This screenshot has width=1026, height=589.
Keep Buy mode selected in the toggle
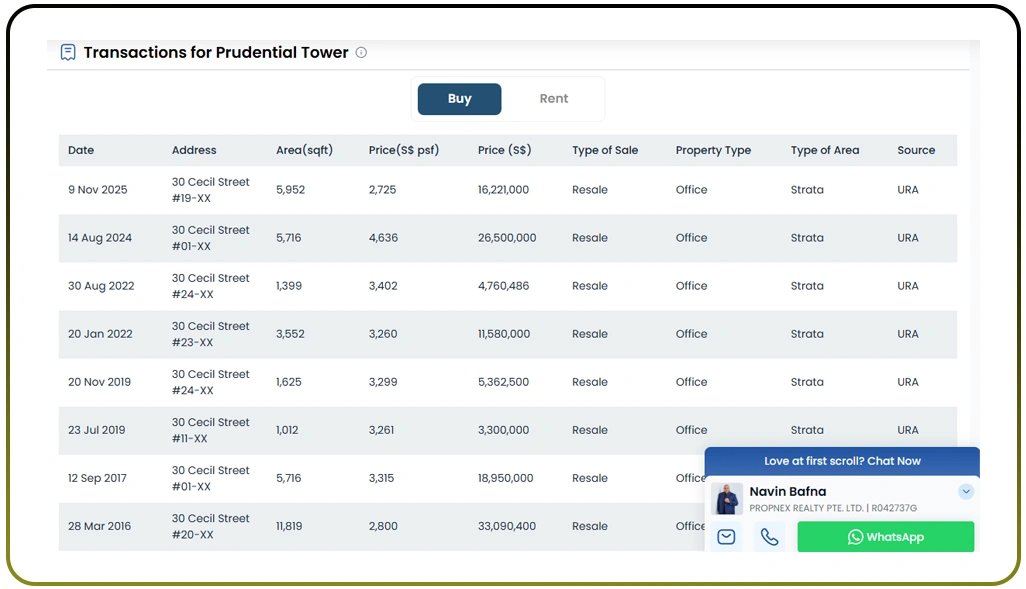[459, 98]
